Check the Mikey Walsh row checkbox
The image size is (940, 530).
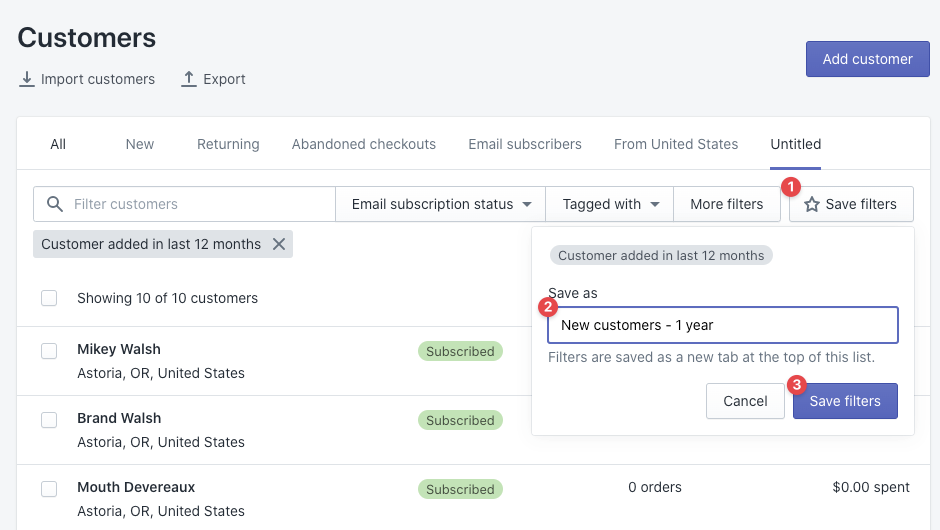click(x=49, y=351)
